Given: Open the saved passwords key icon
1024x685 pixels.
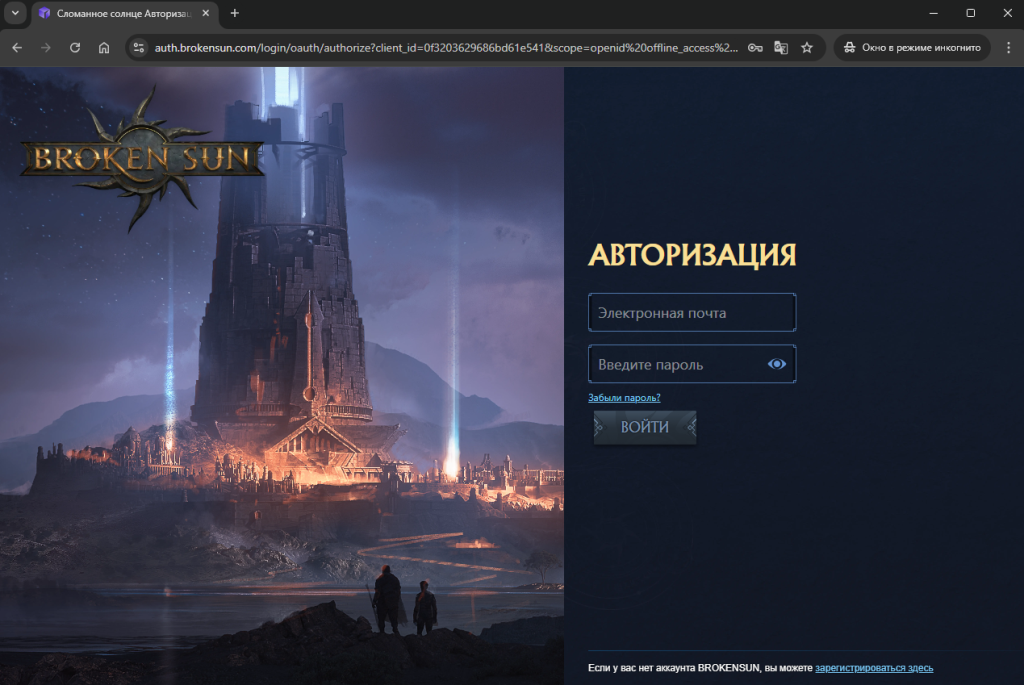Looking at the screenshot, I should pos(755,48).
